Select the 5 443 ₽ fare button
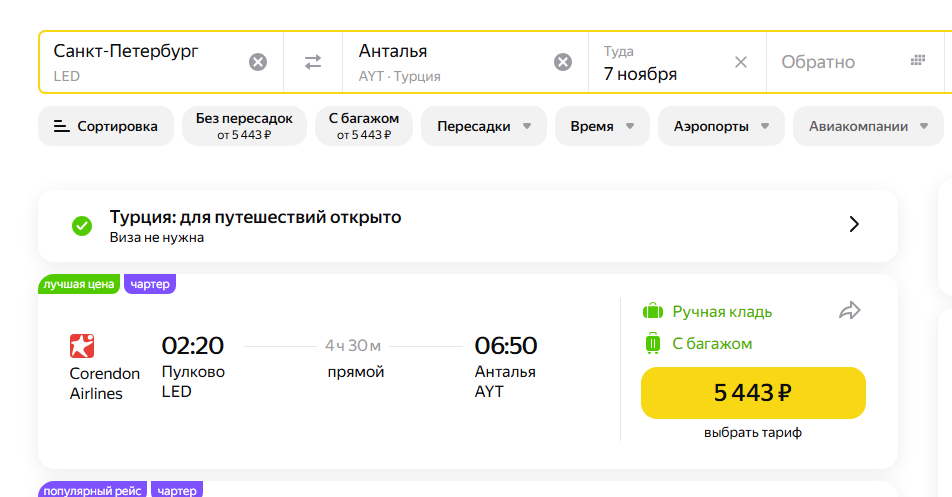Image resolution: width=952 pixels, height=497 pixels. [x=753, y=393]
